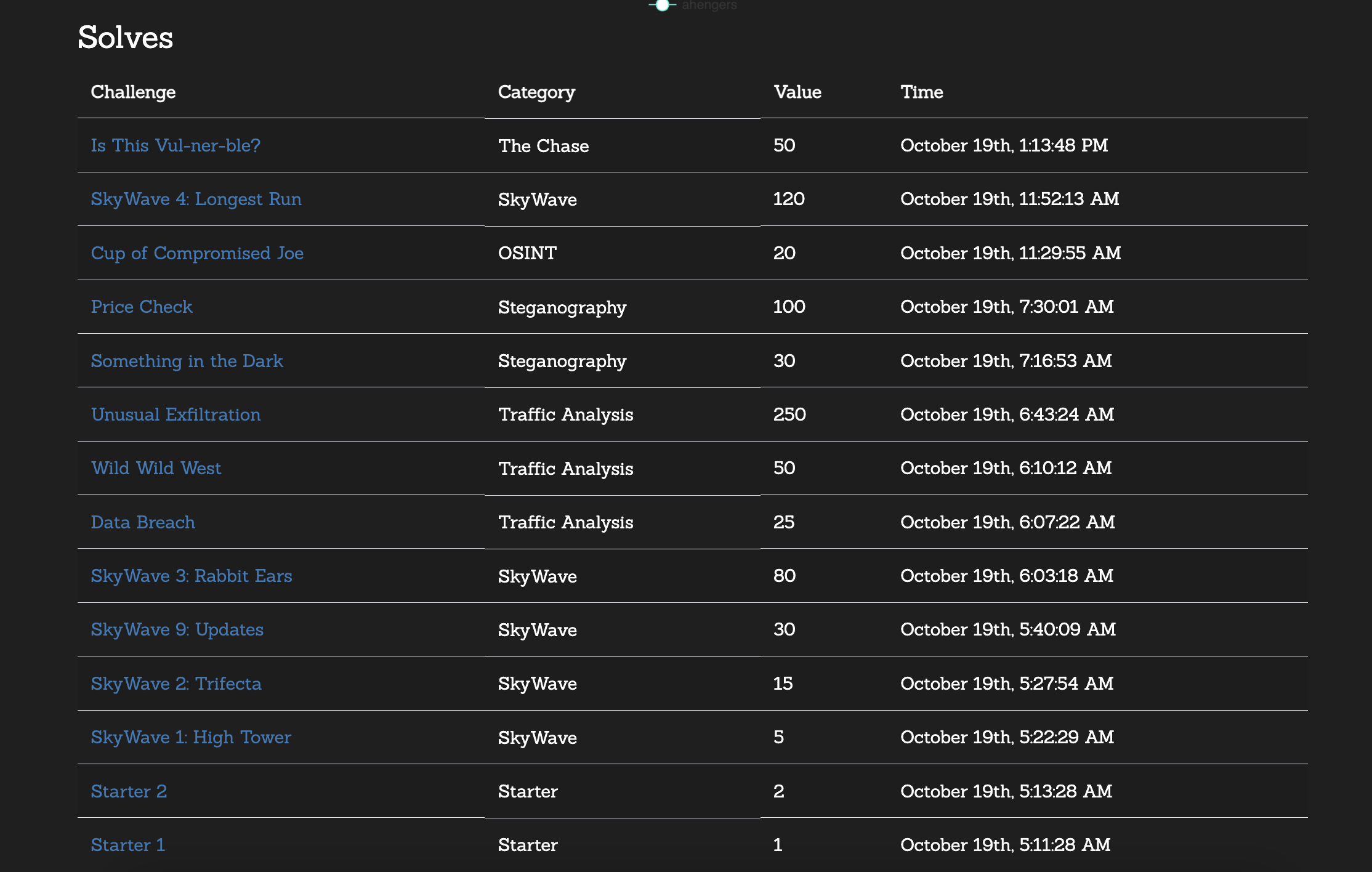This screenshot has width=1372, height=872.
Task: Click the Time column header
Action: (x=922, y=92)
